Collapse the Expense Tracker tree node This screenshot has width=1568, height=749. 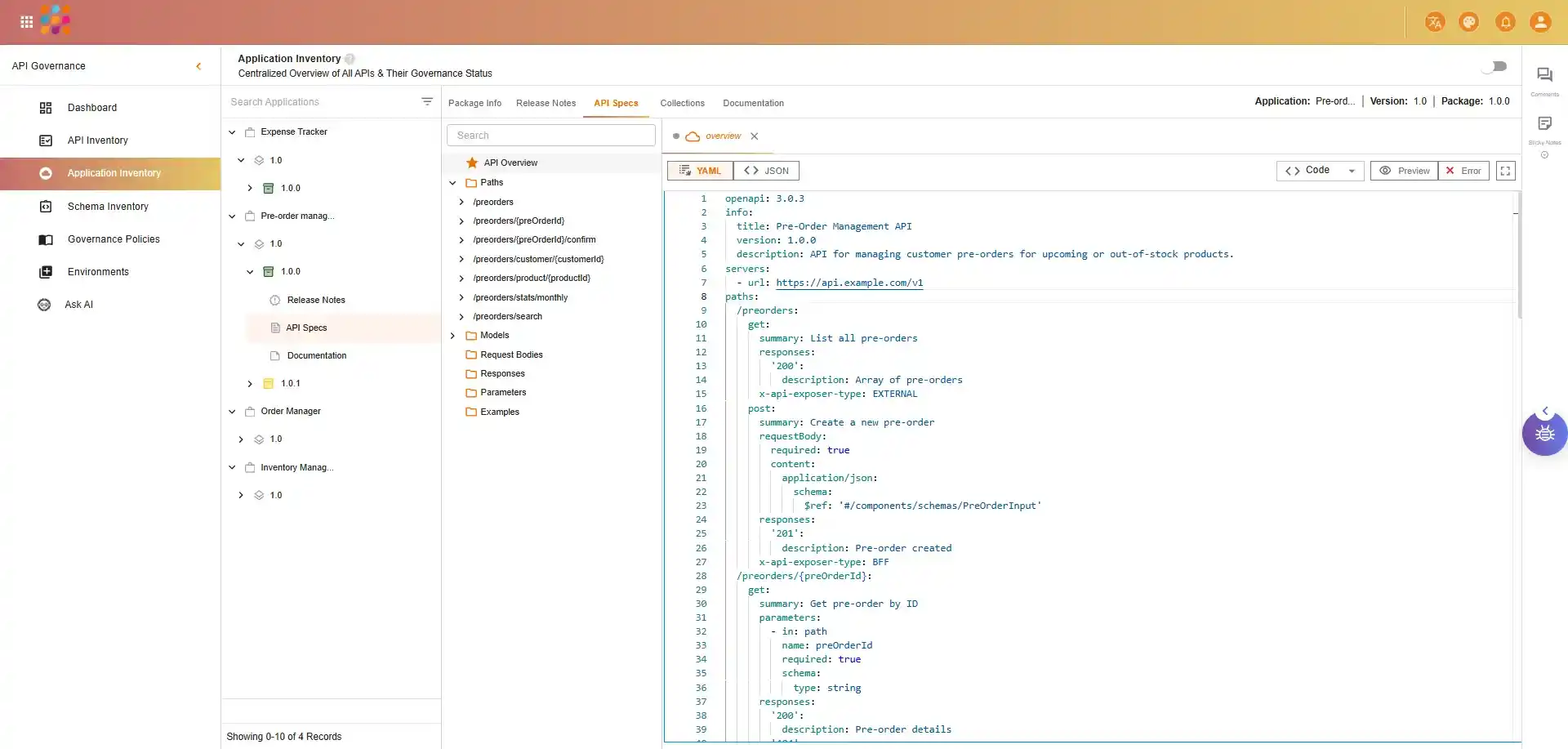[232, 132]
